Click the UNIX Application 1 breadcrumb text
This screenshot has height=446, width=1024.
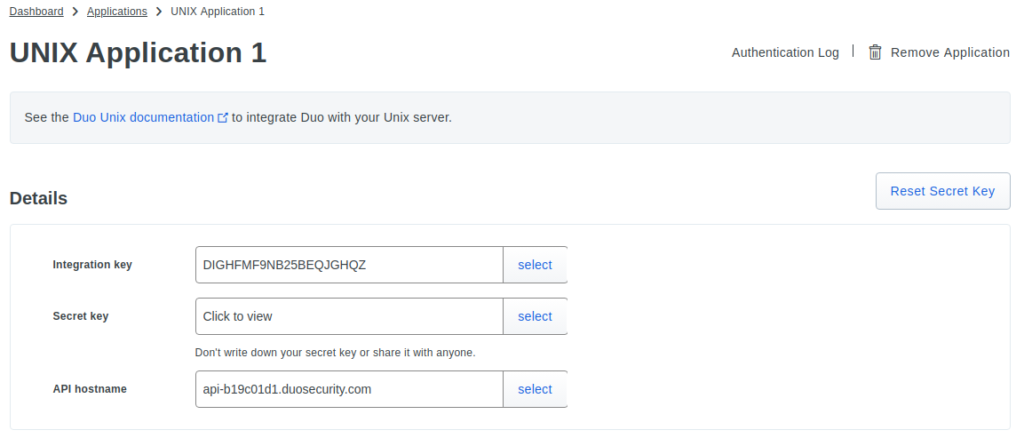click(x=217, y=12)
